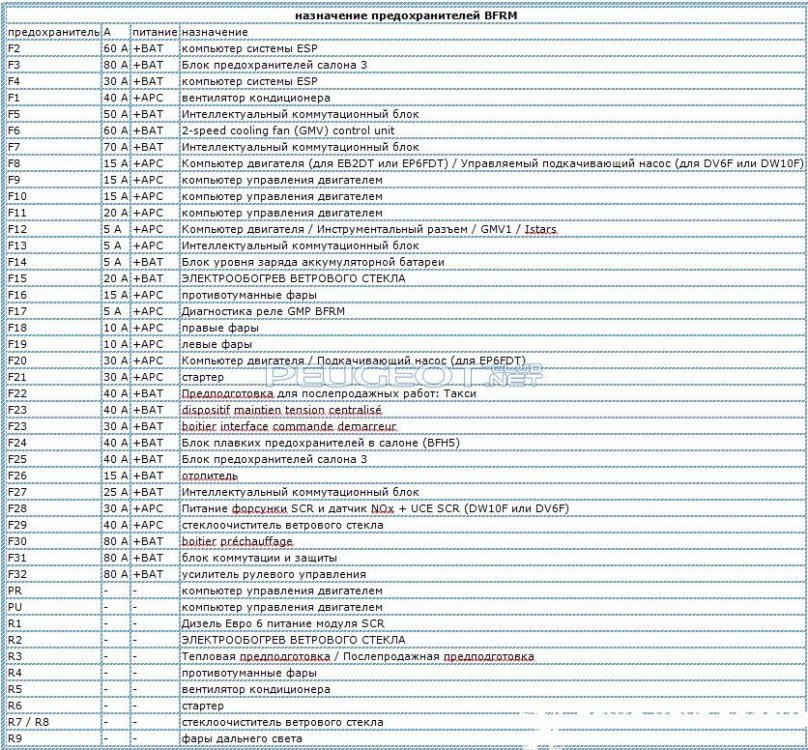
Task: Click the "R7 / R8" row label
Action: [x=29, y=722]
